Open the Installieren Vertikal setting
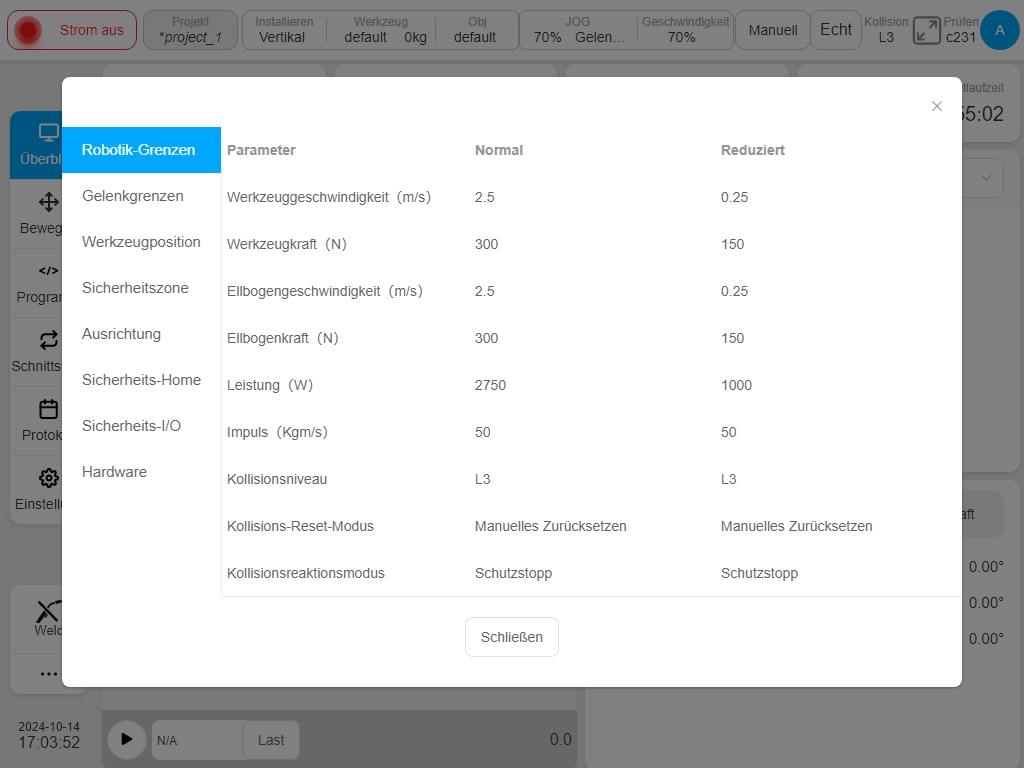1024x768 pixels. point(283,30)
